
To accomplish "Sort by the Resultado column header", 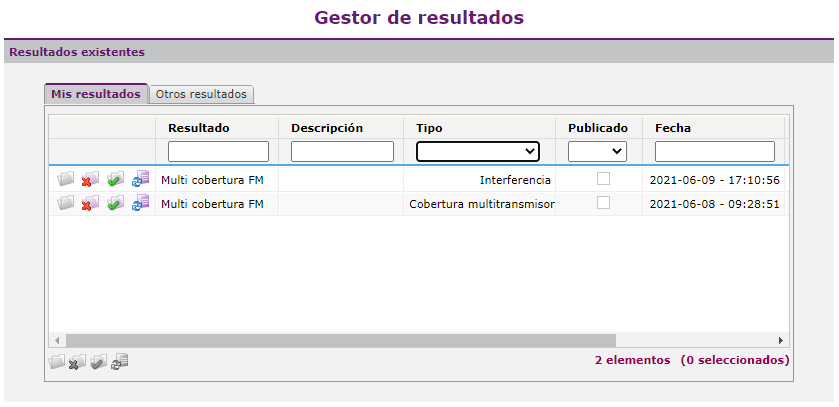I will click(x=199, y=128).
